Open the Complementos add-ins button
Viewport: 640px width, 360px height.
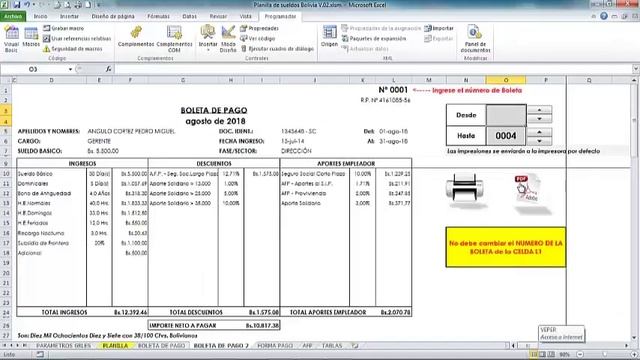point(136,36)
